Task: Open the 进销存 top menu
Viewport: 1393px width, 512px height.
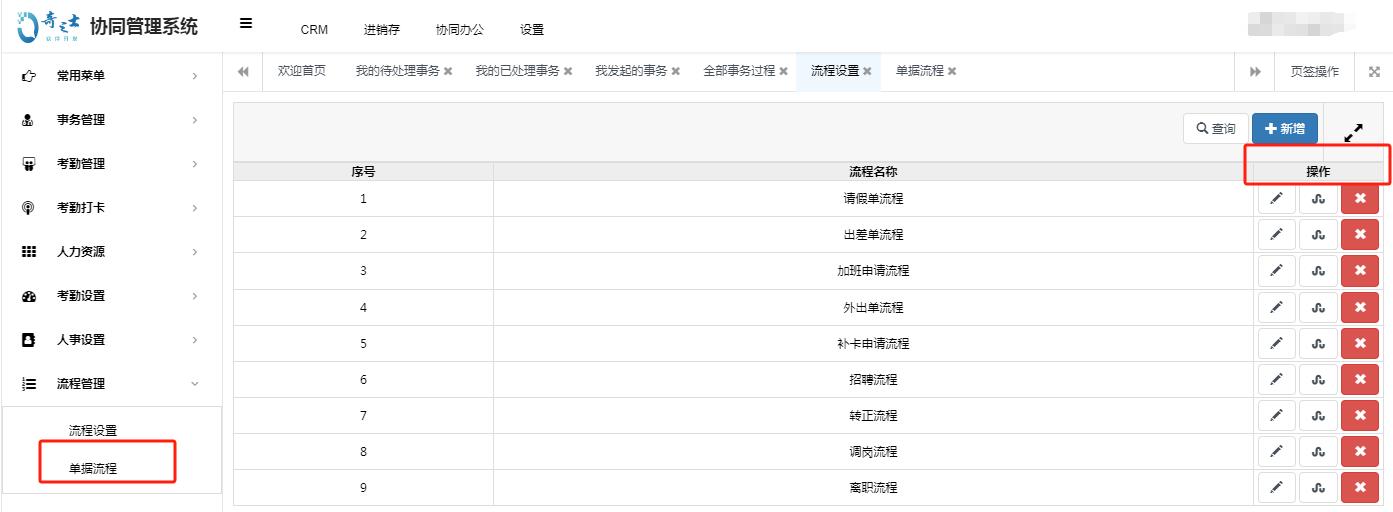Action: (x=381, y=30)
